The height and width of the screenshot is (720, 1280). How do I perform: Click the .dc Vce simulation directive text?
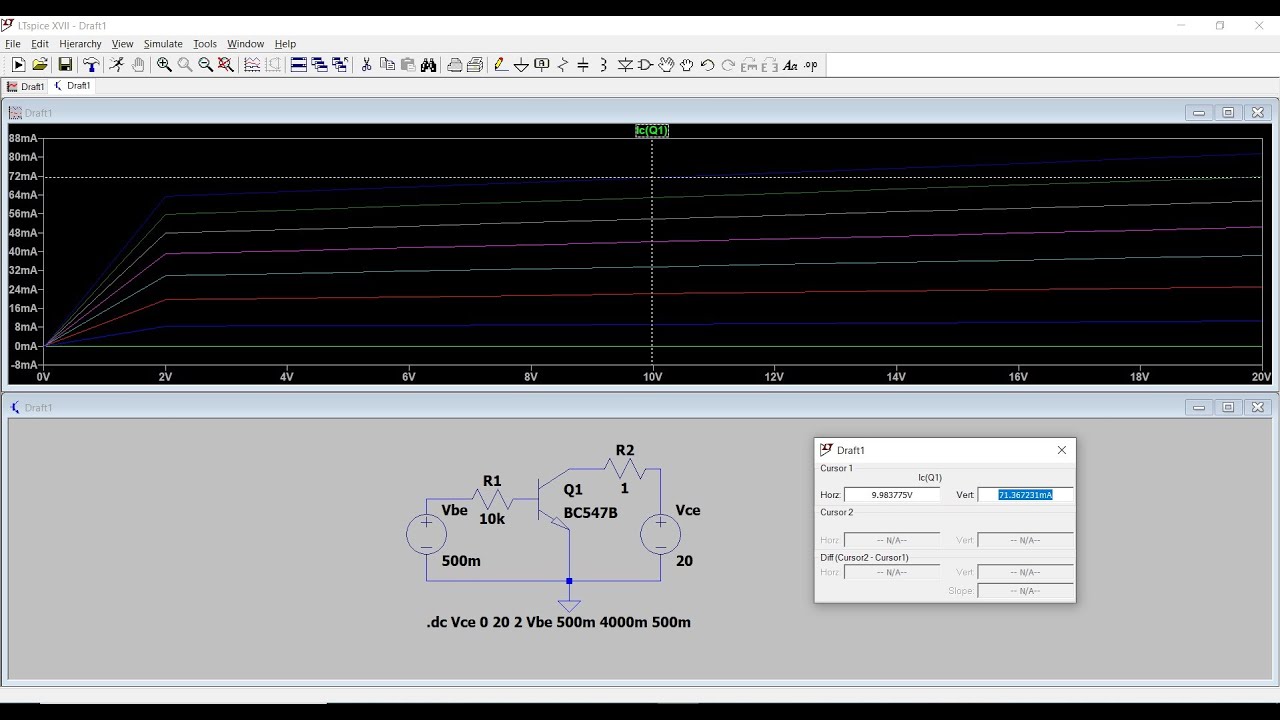(558, 622)
